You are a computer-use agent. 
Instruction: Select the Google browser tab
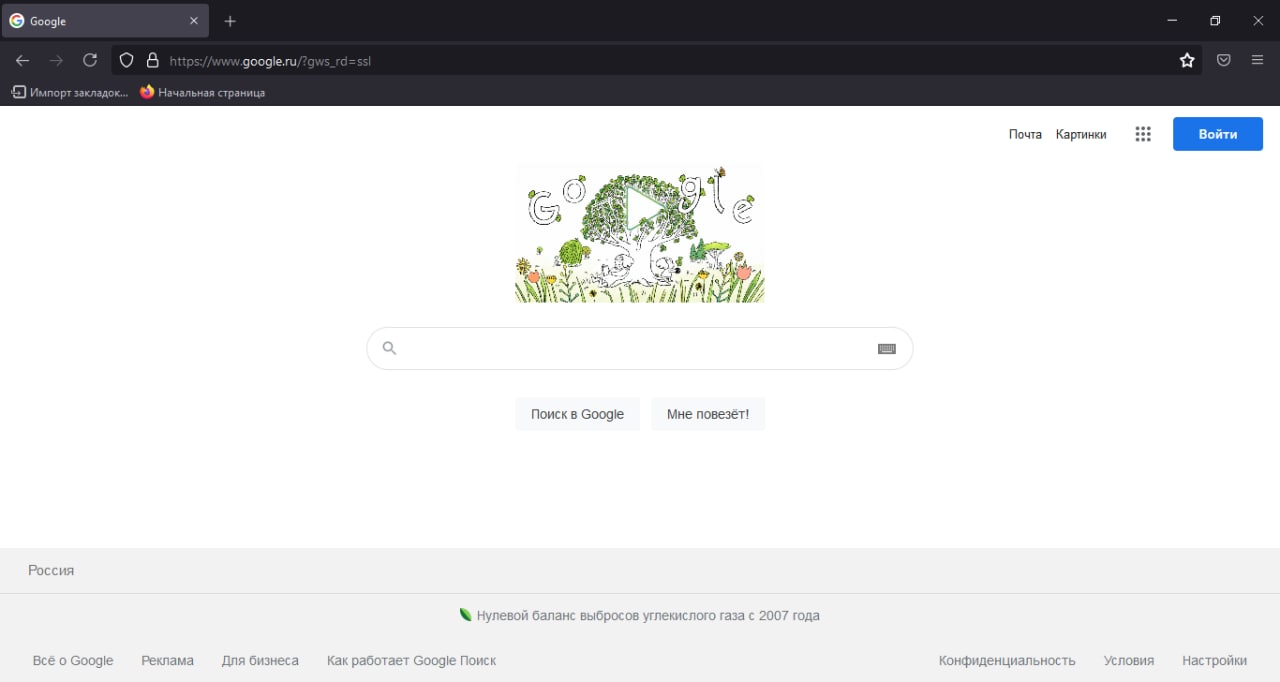(x=104, y=21)
